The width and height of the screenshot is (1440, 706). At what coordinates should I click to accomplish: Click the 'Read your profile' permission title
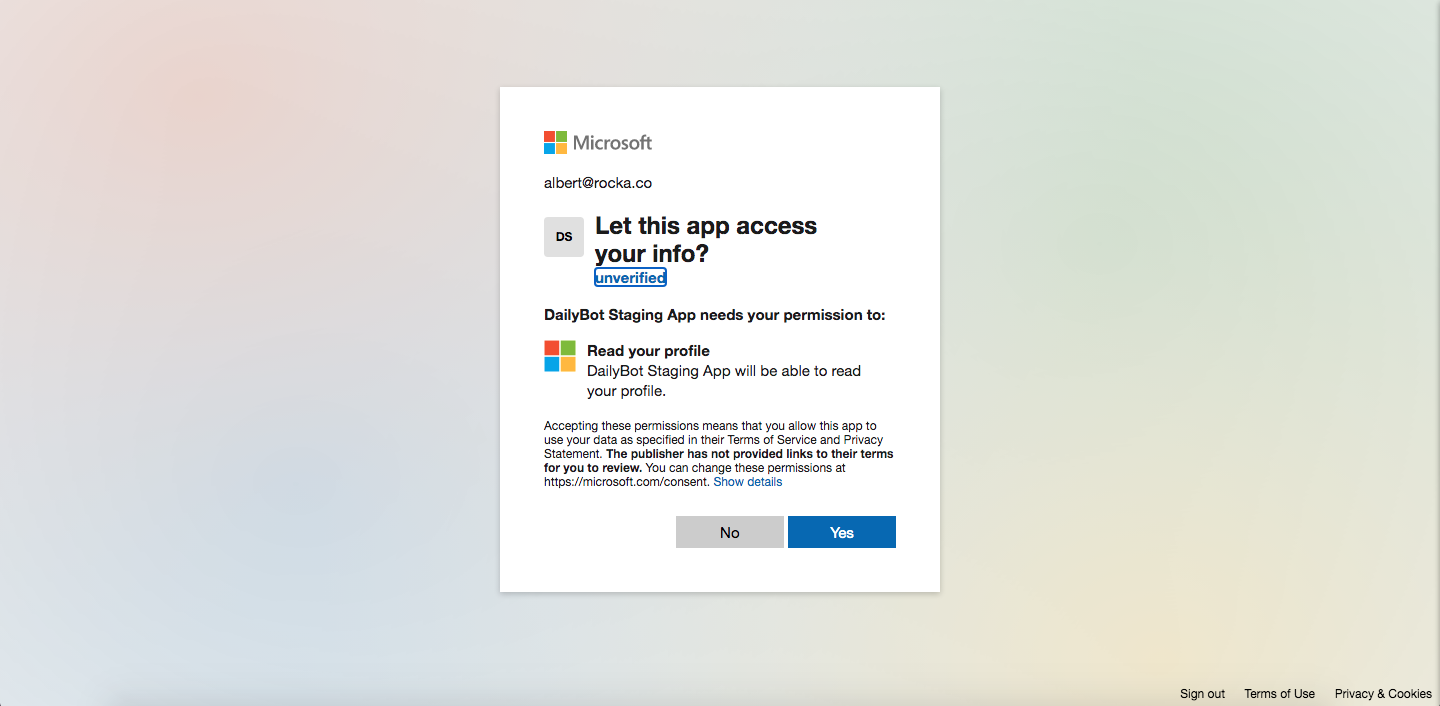click(648, 351)
